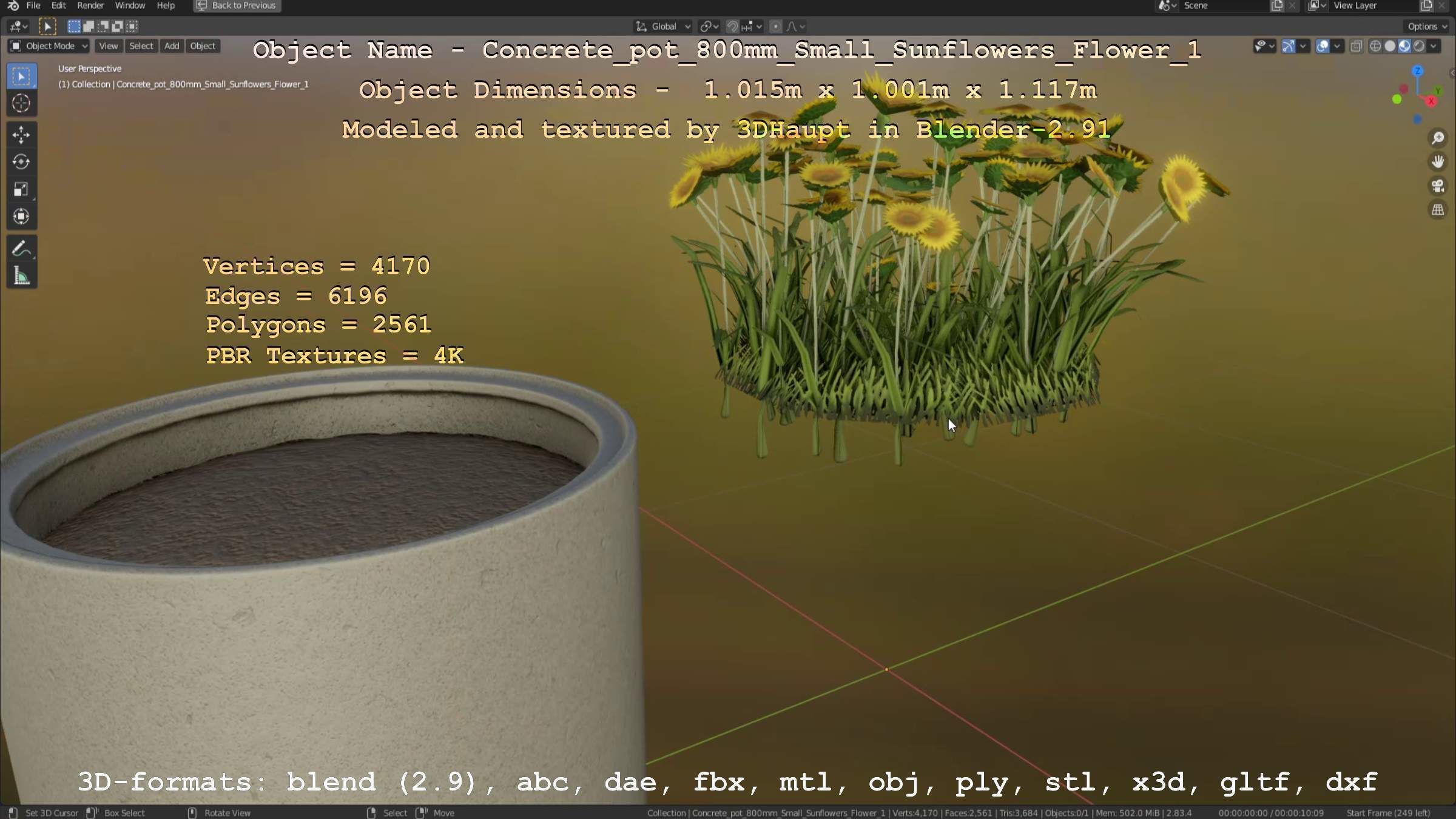Select the Select Box tool in the toolbar
The height and width of the screenshot is (819, 1456).
click(21, 76)
